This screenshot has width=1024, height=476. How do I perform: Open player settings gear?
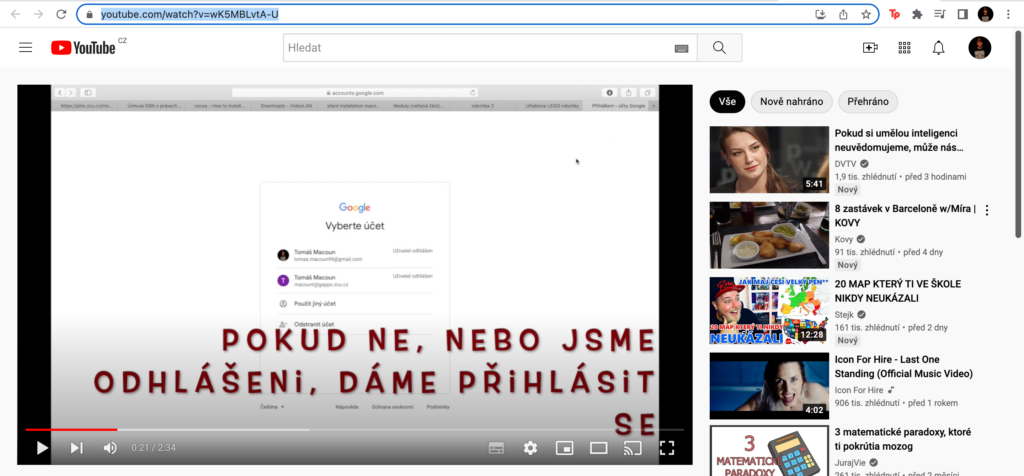coord(530,448)
